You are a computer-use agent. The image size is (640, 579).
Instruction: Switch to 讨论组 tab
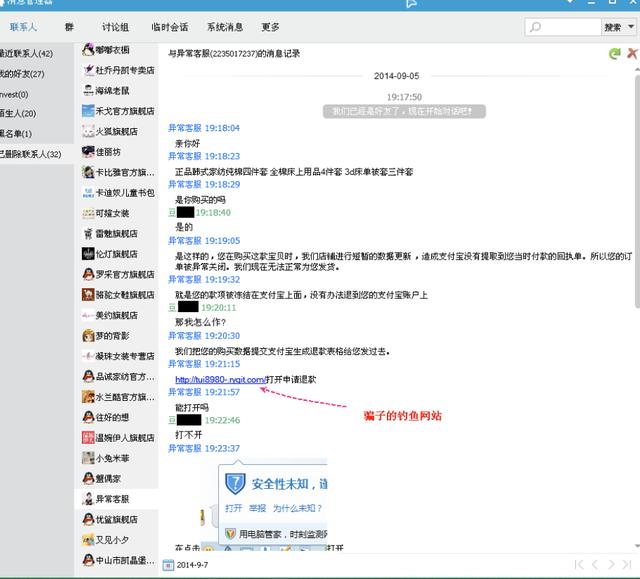point(116,27)
